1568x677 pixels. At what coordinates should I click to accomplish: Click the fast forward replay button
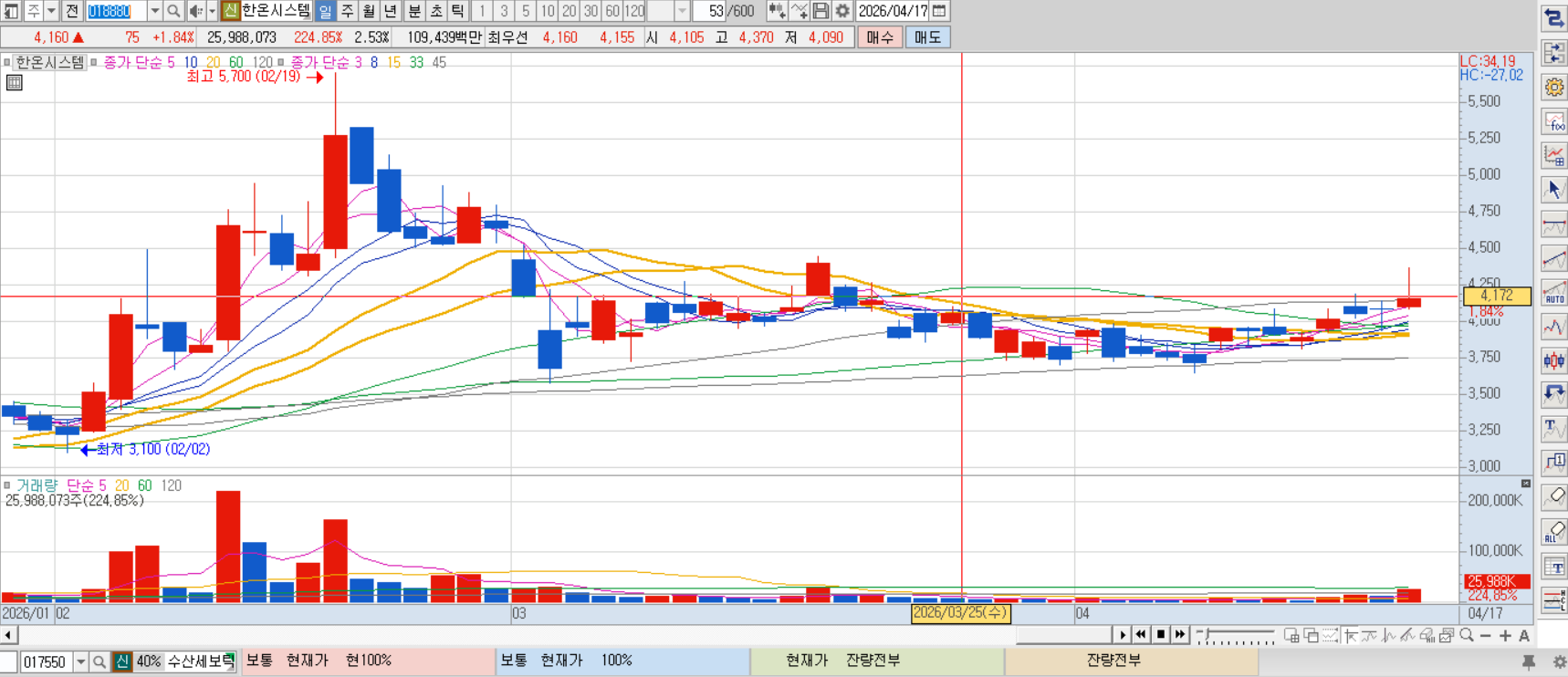(1180, 635)
